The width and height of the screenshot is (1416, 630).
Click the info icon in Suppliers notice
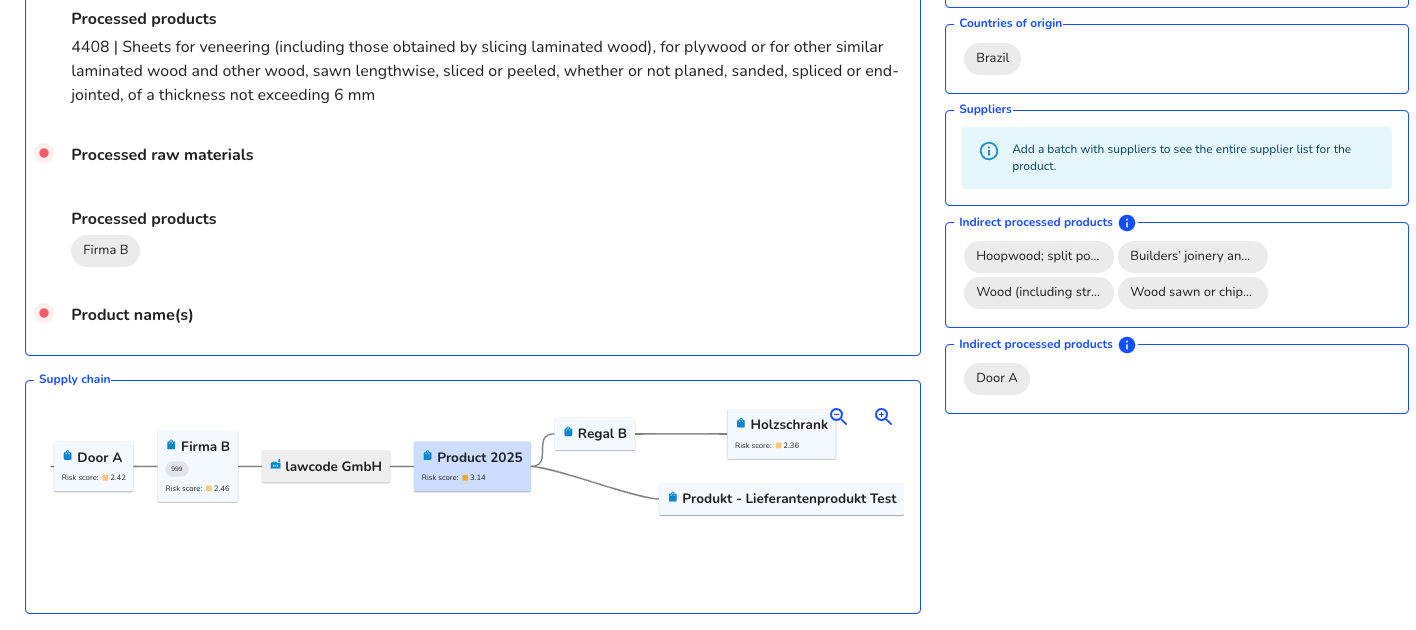coord(989,151)
